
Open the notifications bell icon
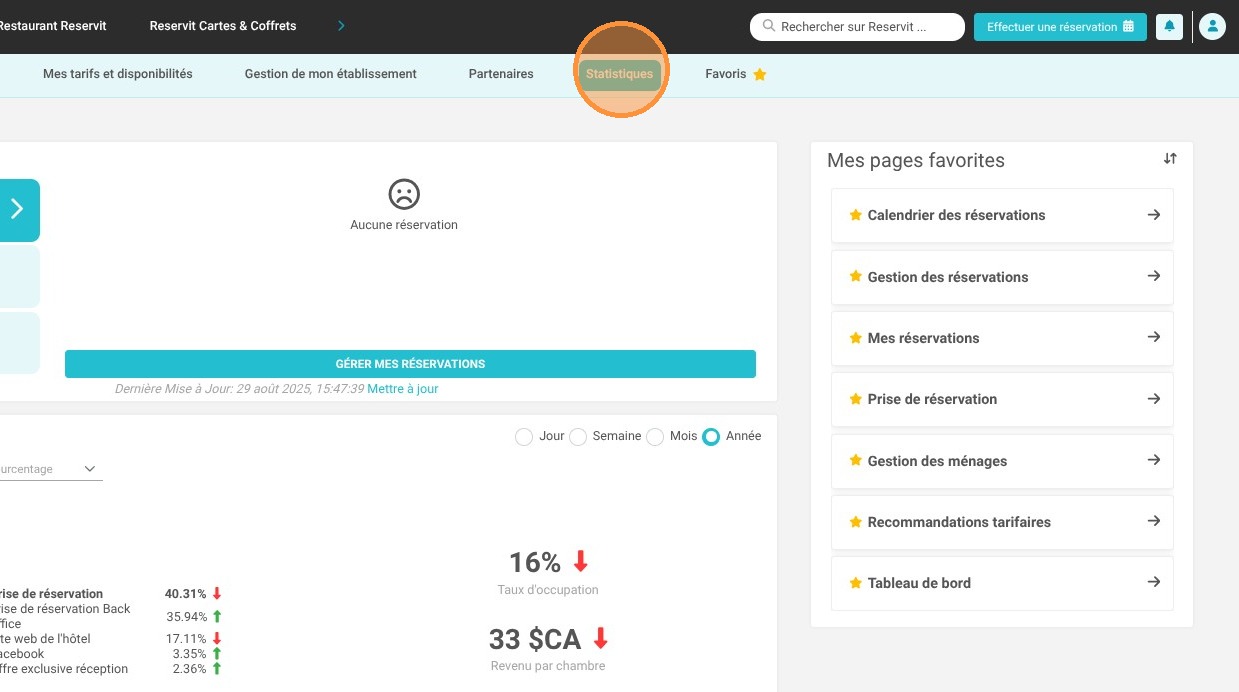click(x=1169, y=27)
